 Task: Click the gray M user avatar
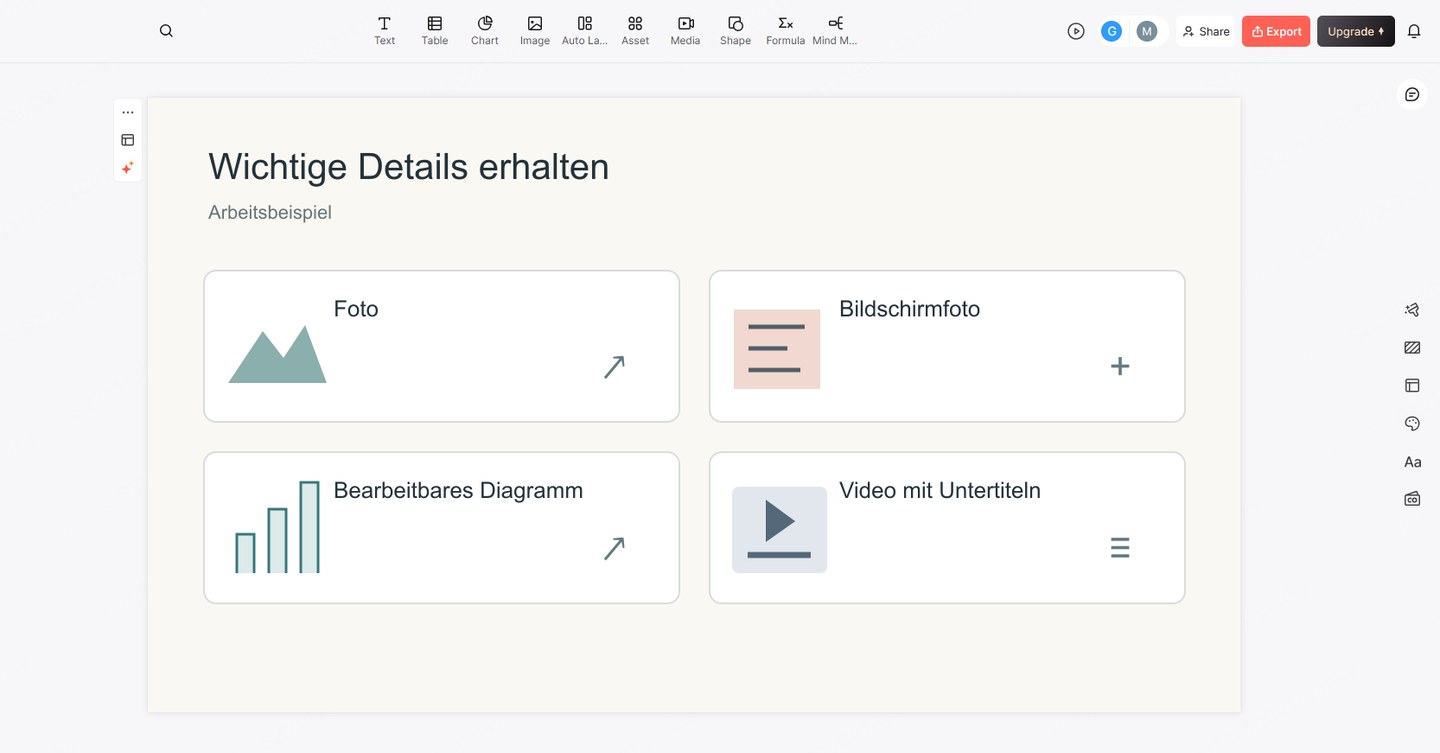coord(1147,31)
